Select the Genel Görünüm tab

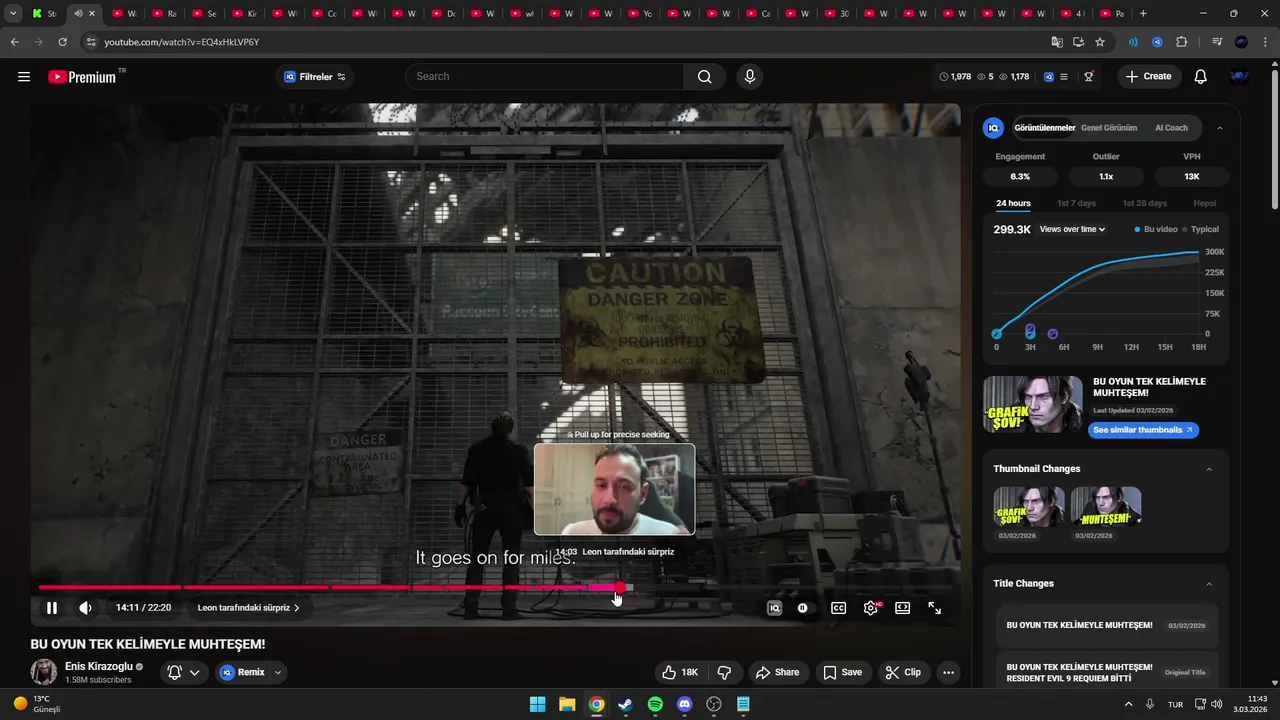1109,128
